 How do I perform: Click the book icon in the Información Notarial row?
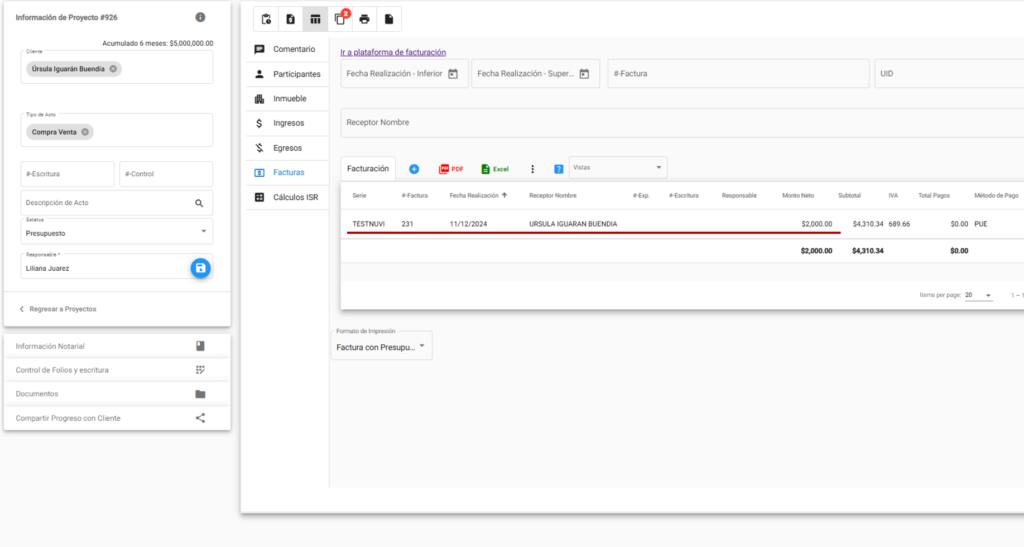tap(200, 346)
